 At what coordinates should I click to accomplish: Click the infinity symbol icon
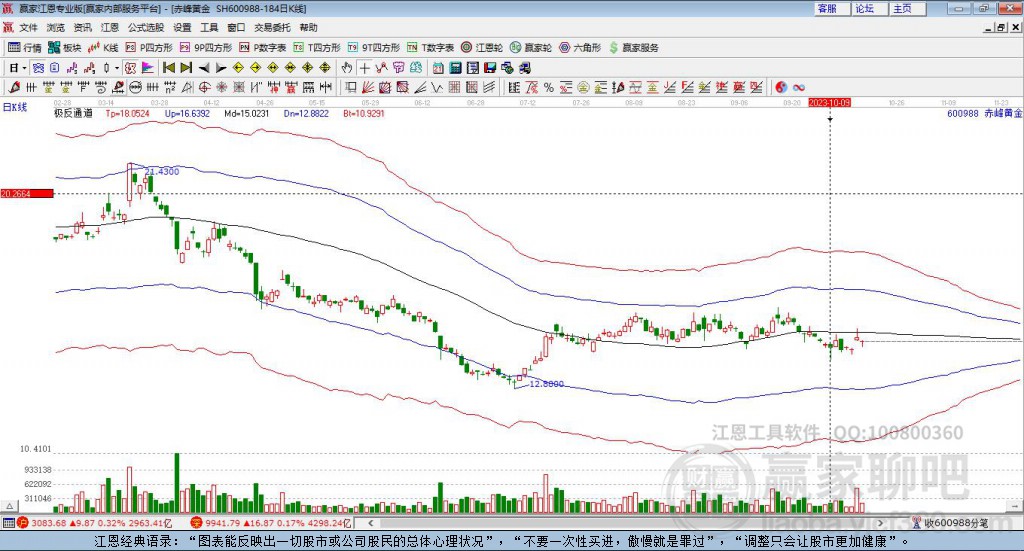[798, 87]
